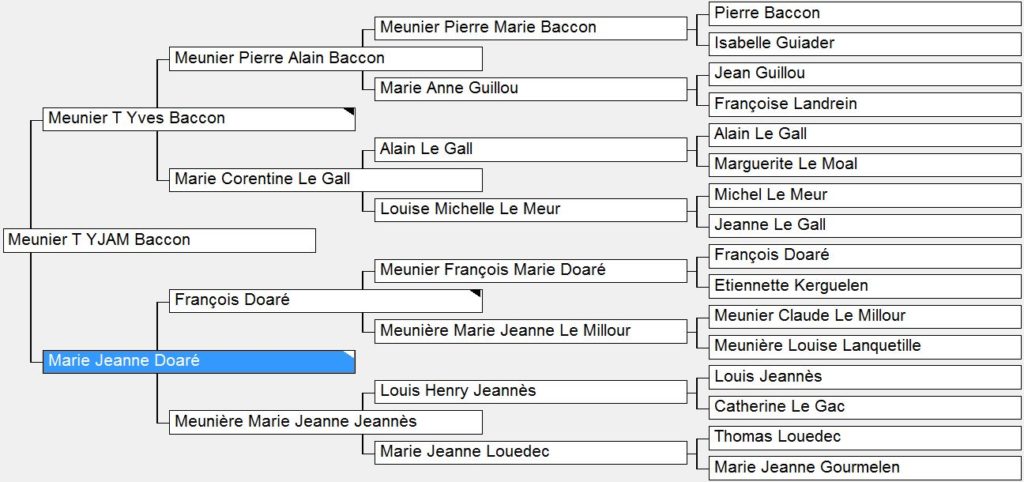
Task: Select Marie Jeanne Louedec
Action: click(531, 452)
